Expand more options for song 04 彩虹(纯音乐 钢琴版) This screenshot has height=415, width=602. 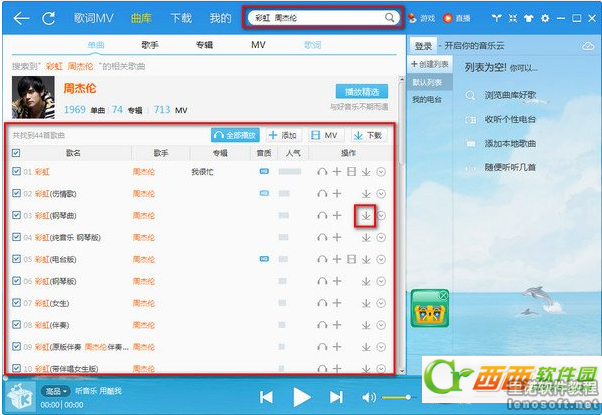pyautogui.click(x=381, y=238)
